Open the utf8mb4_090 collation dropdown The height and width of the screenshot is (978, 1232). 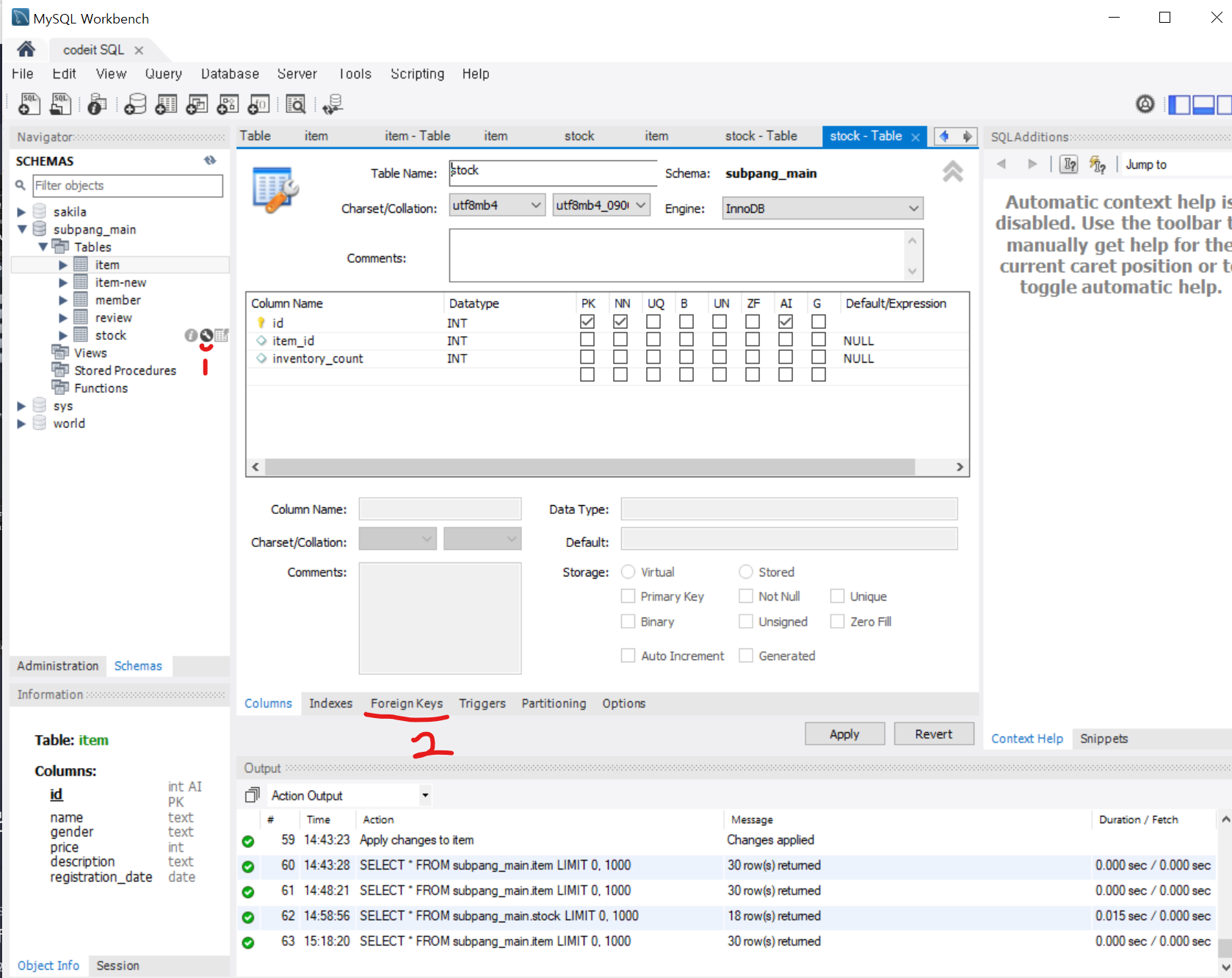coord(601,205)
